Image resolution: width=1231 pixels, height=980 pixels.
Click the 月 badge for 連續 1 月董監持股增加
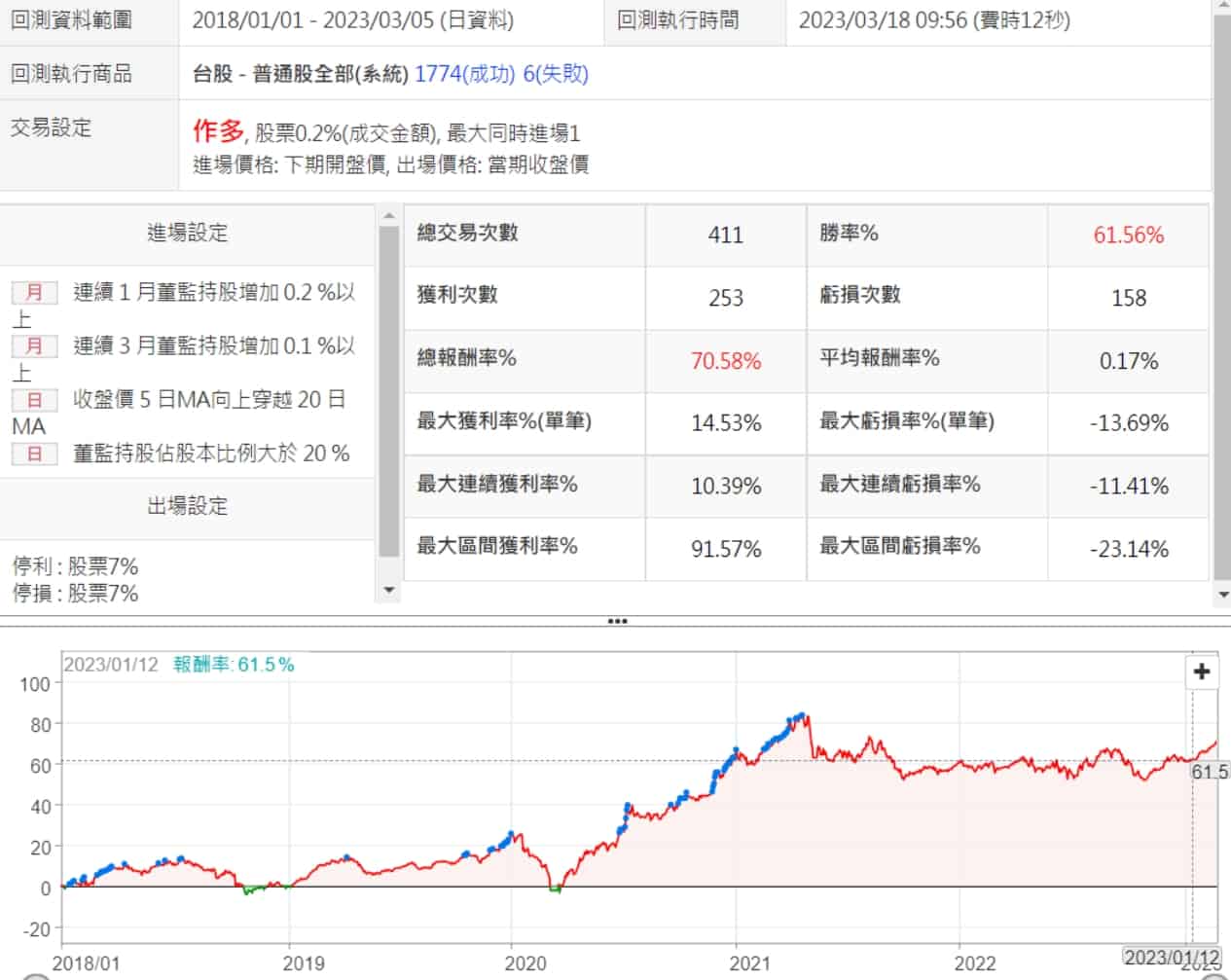tap(34, 293)
